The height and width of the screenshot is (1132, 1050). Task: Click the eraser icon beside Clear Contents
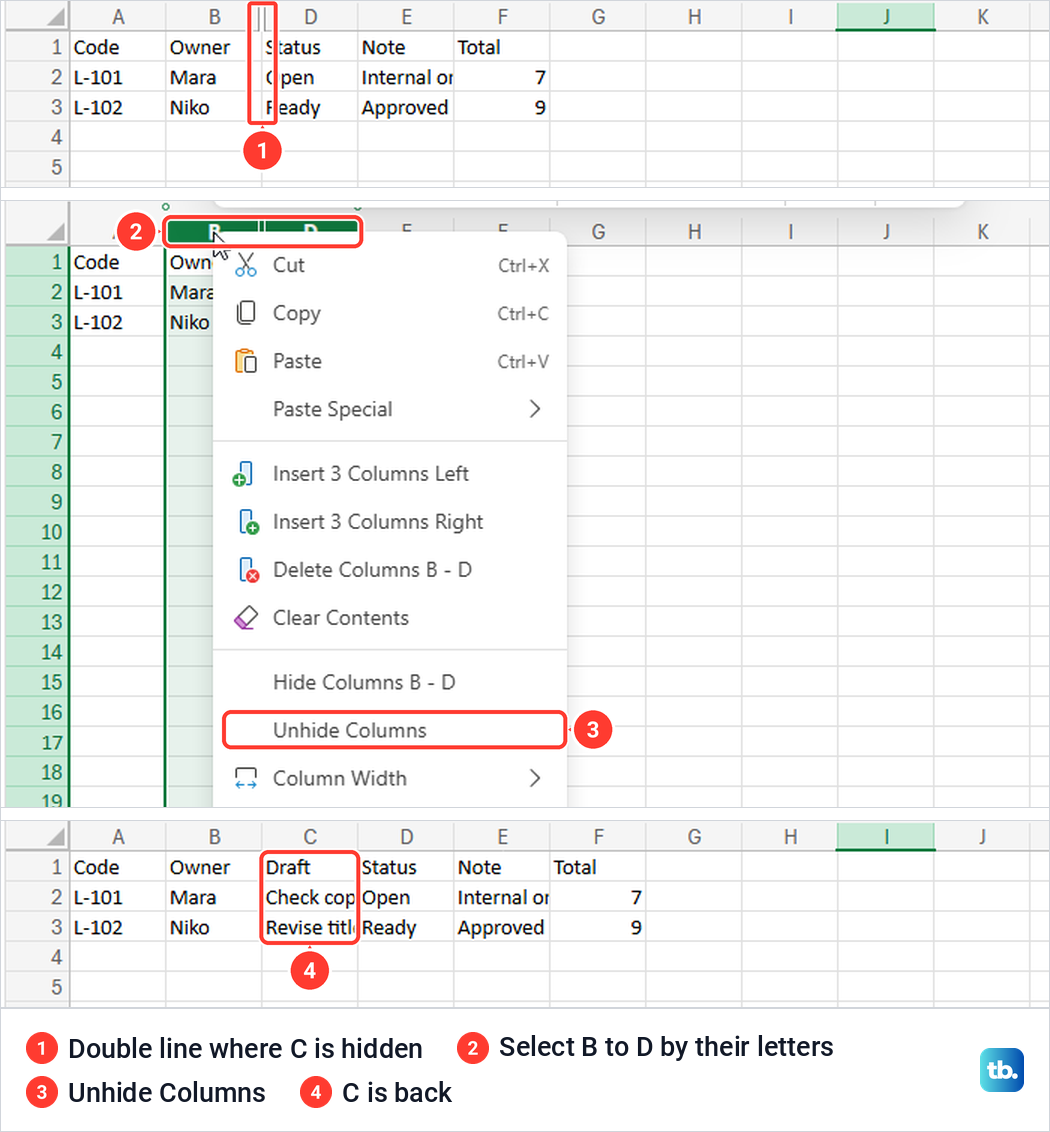coord(246,618)
